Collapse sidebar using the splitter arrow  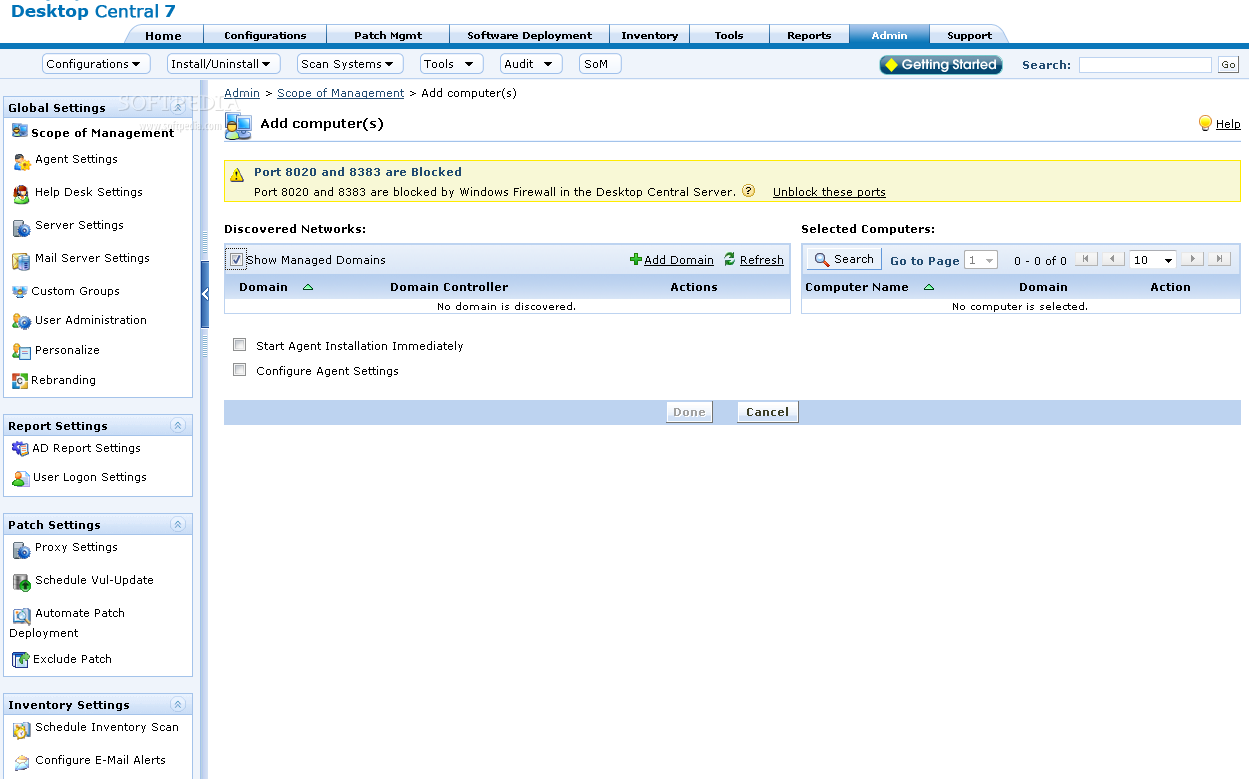click(x=205, y=294)
